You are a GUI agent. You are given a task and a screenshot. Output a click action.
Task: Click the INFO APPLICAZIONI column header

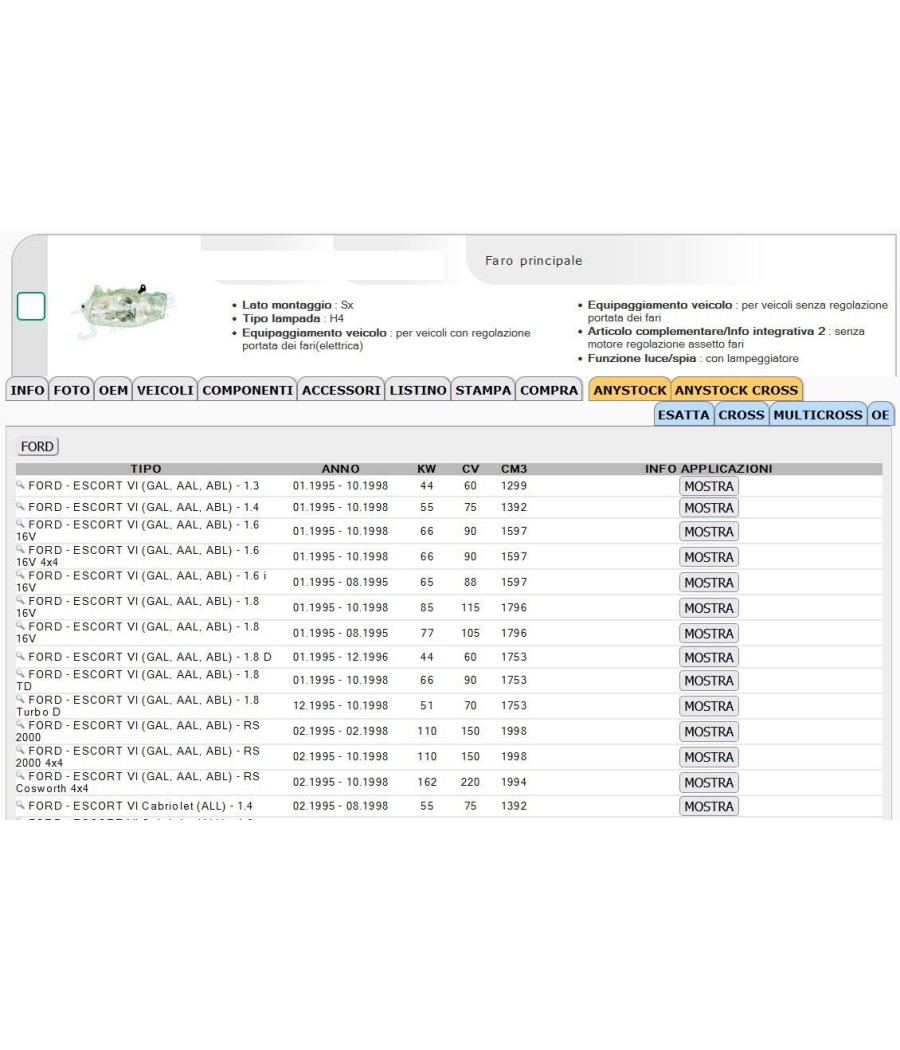coord(708,469)
